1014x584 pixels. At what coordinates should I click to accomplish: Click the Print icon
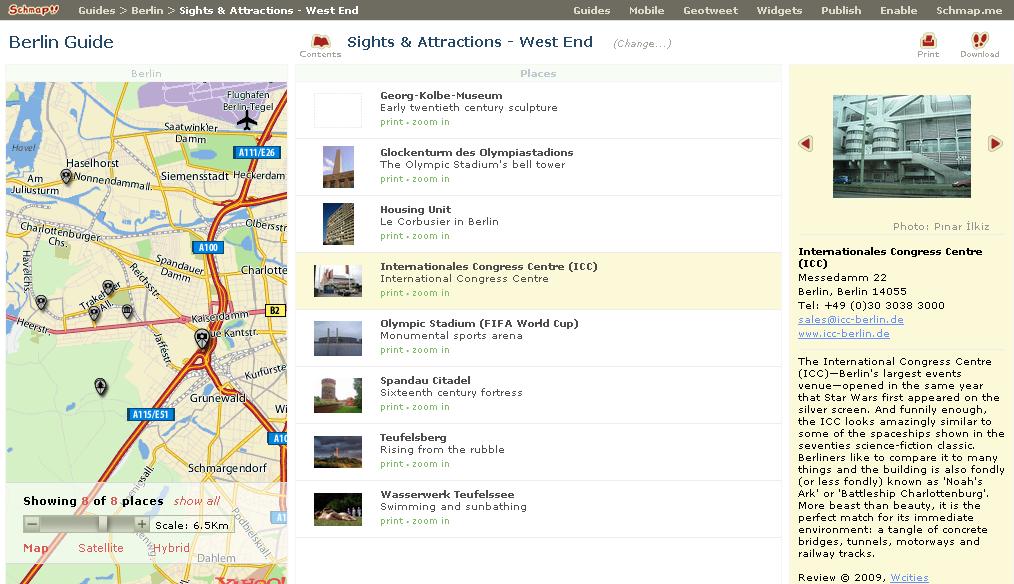(x=928, y=42)
